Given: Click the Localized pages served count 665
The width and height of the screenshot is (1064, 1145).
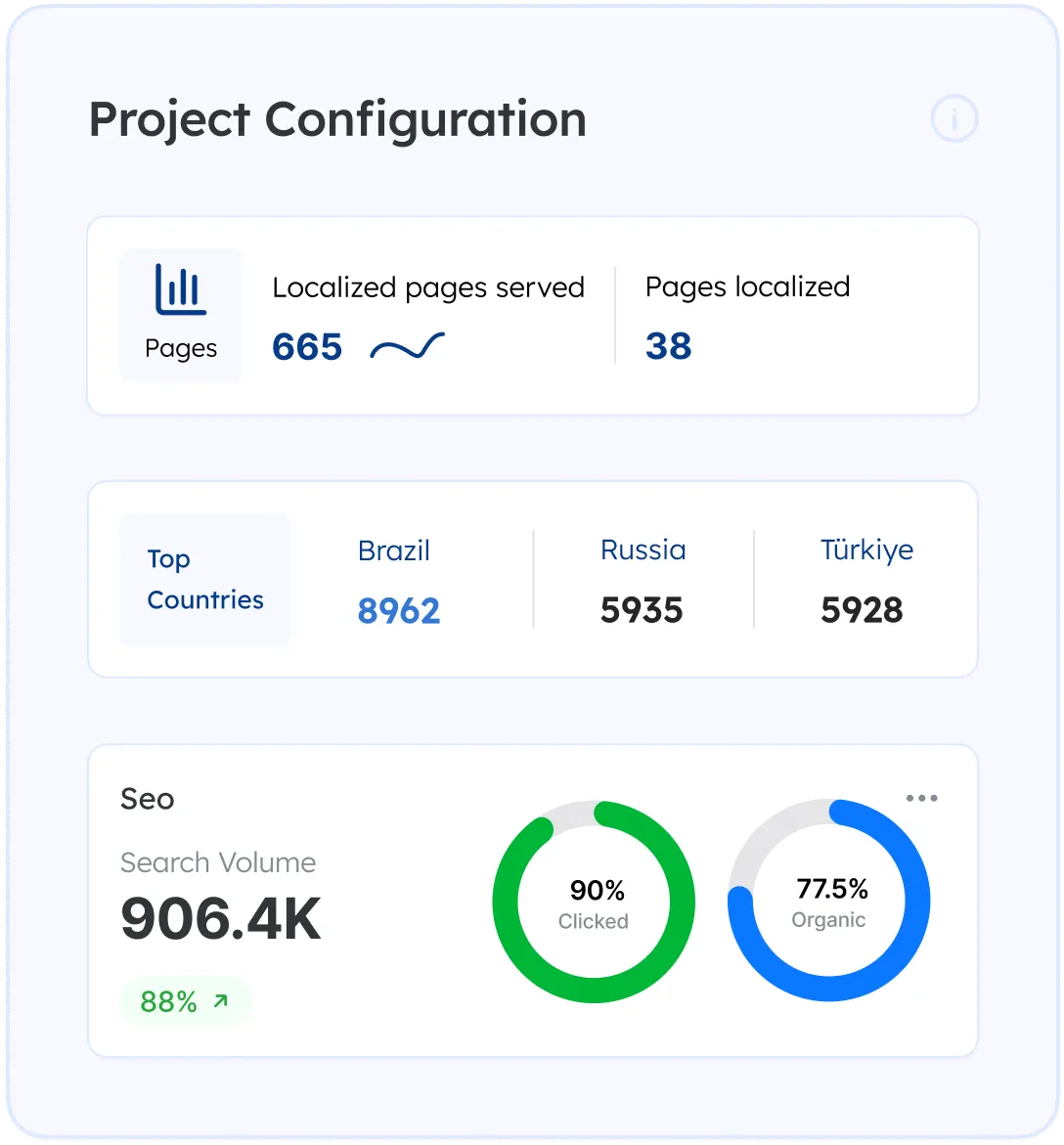Looking at the screenshot, I should coord(307,347).
